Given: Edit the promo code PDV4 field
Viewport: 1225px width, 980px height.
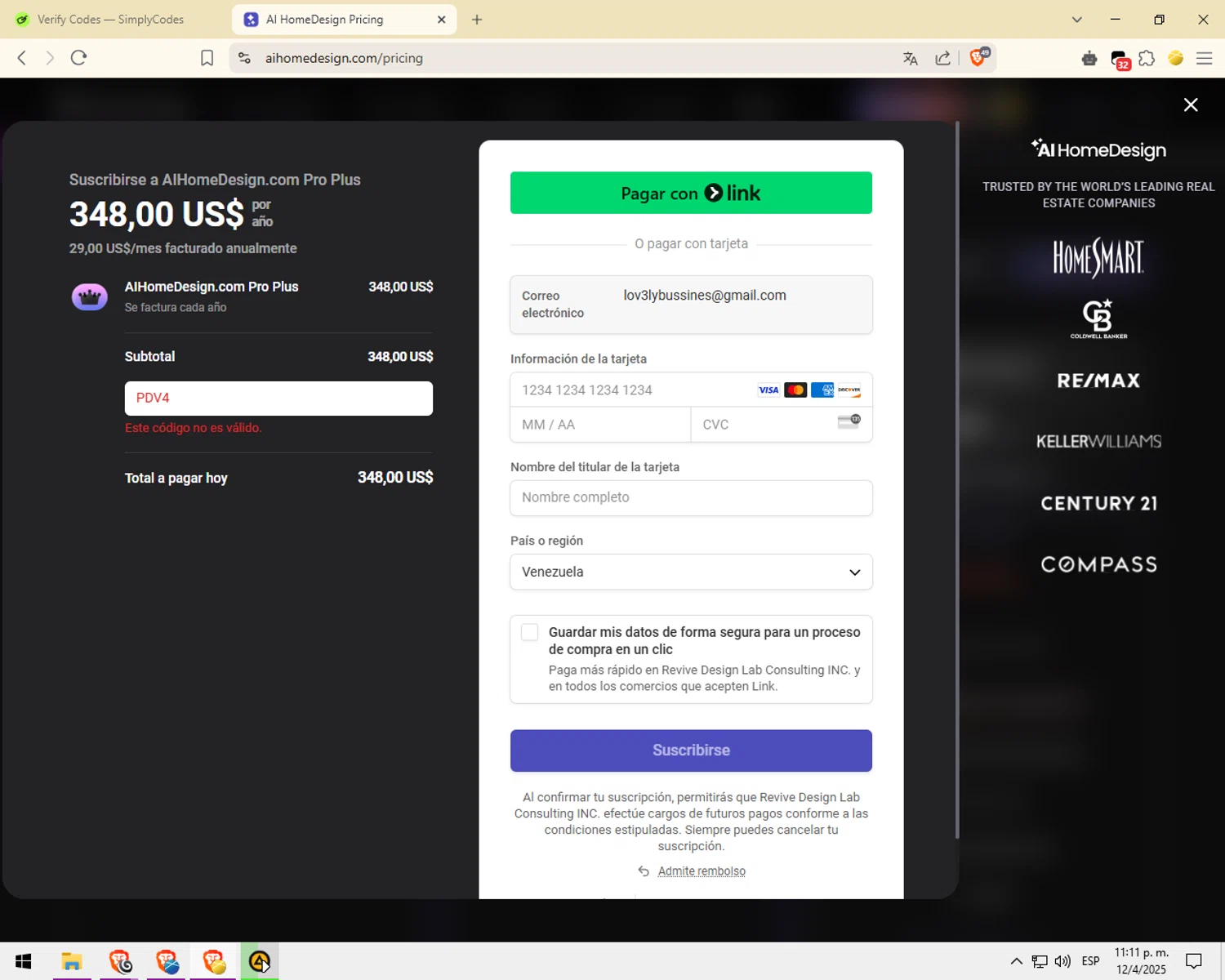Looking at the screenshot, I should (278, 399).
